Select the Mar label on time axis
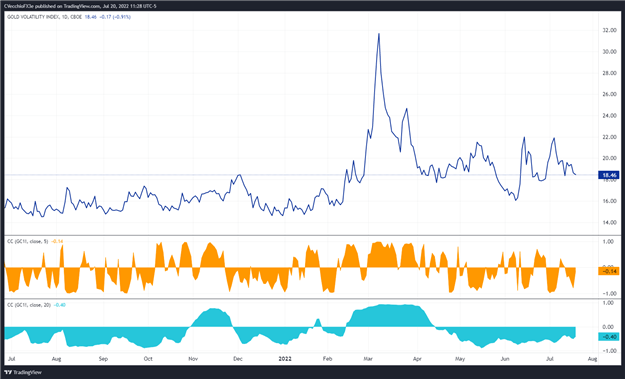The width and height of the screenshot is (625, 379). coord(368,359)
